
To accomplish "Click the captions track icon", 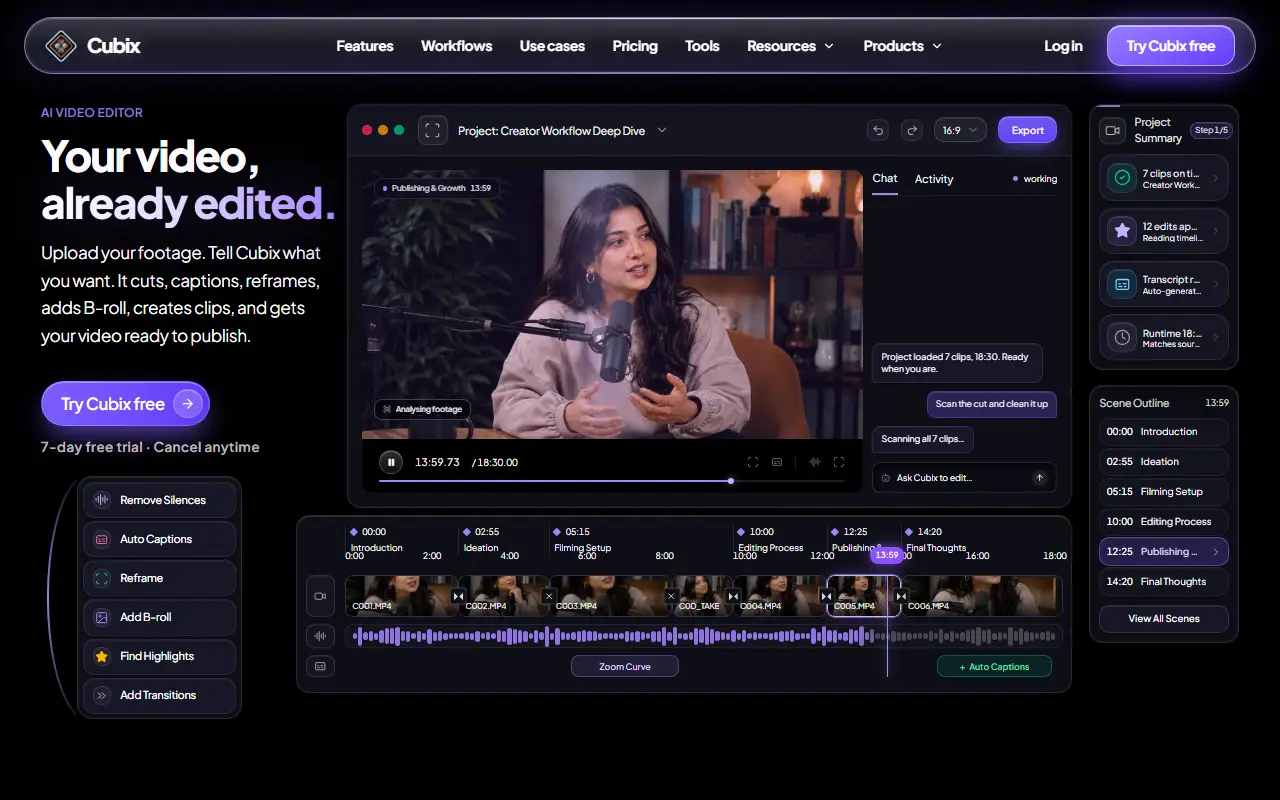I will coord(320,666).
